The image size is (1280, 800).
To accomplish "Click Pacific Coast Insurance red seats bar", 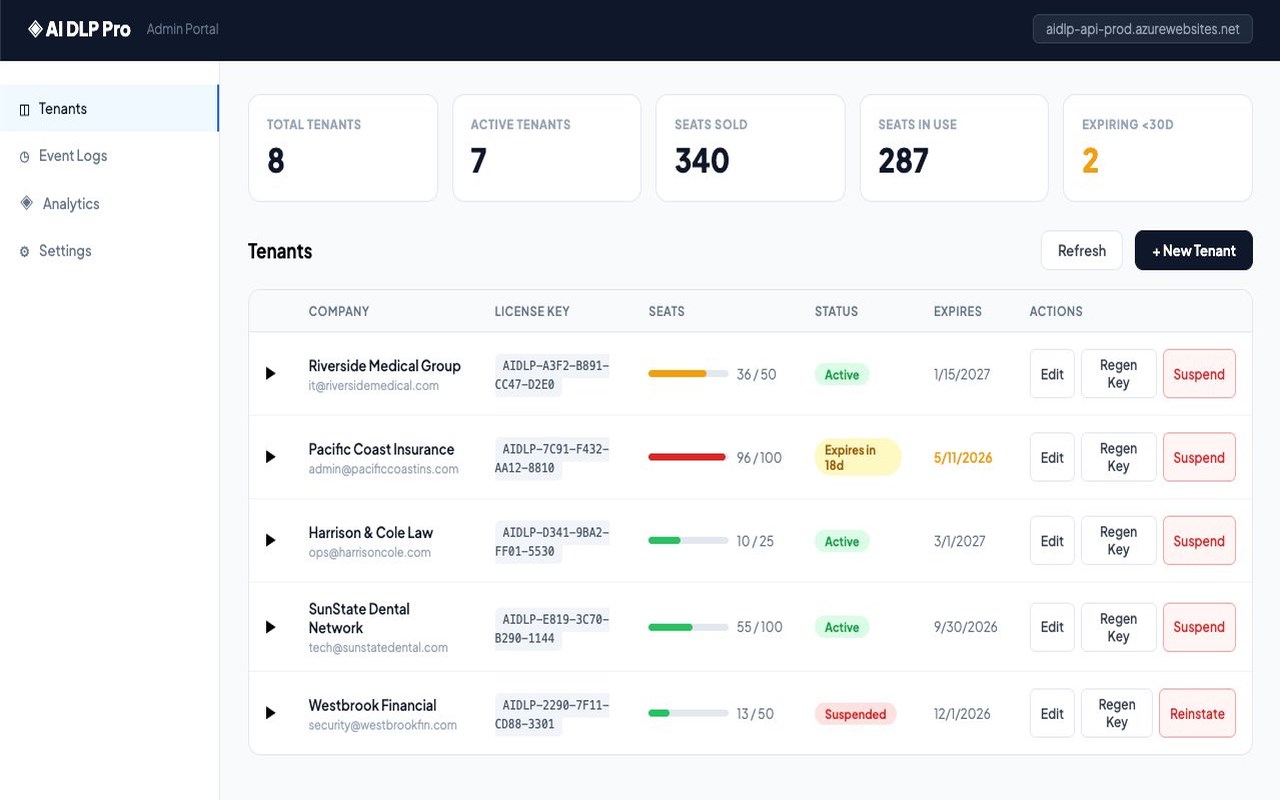I will coord(688,457).
